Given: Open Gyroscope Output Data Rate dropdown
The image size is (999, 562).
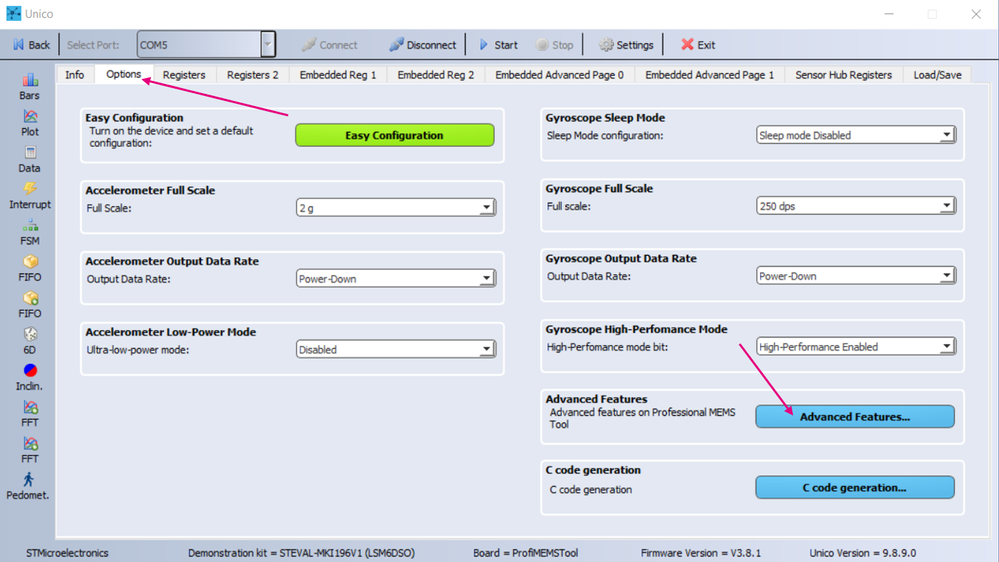Looking at the screenshot, I should click(x=856, y=276).
